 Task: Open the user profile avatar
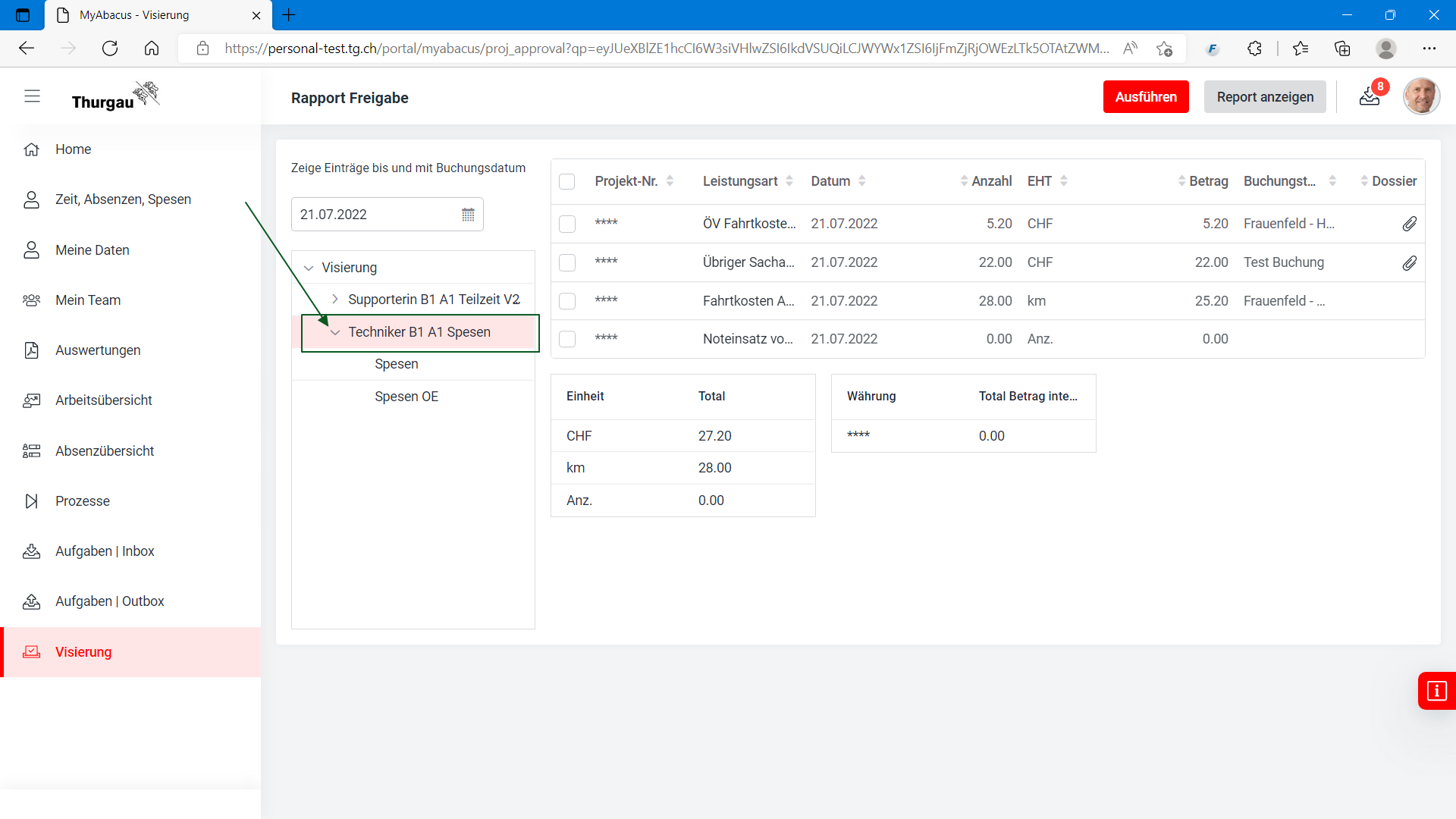click(x=1420, y=96)
